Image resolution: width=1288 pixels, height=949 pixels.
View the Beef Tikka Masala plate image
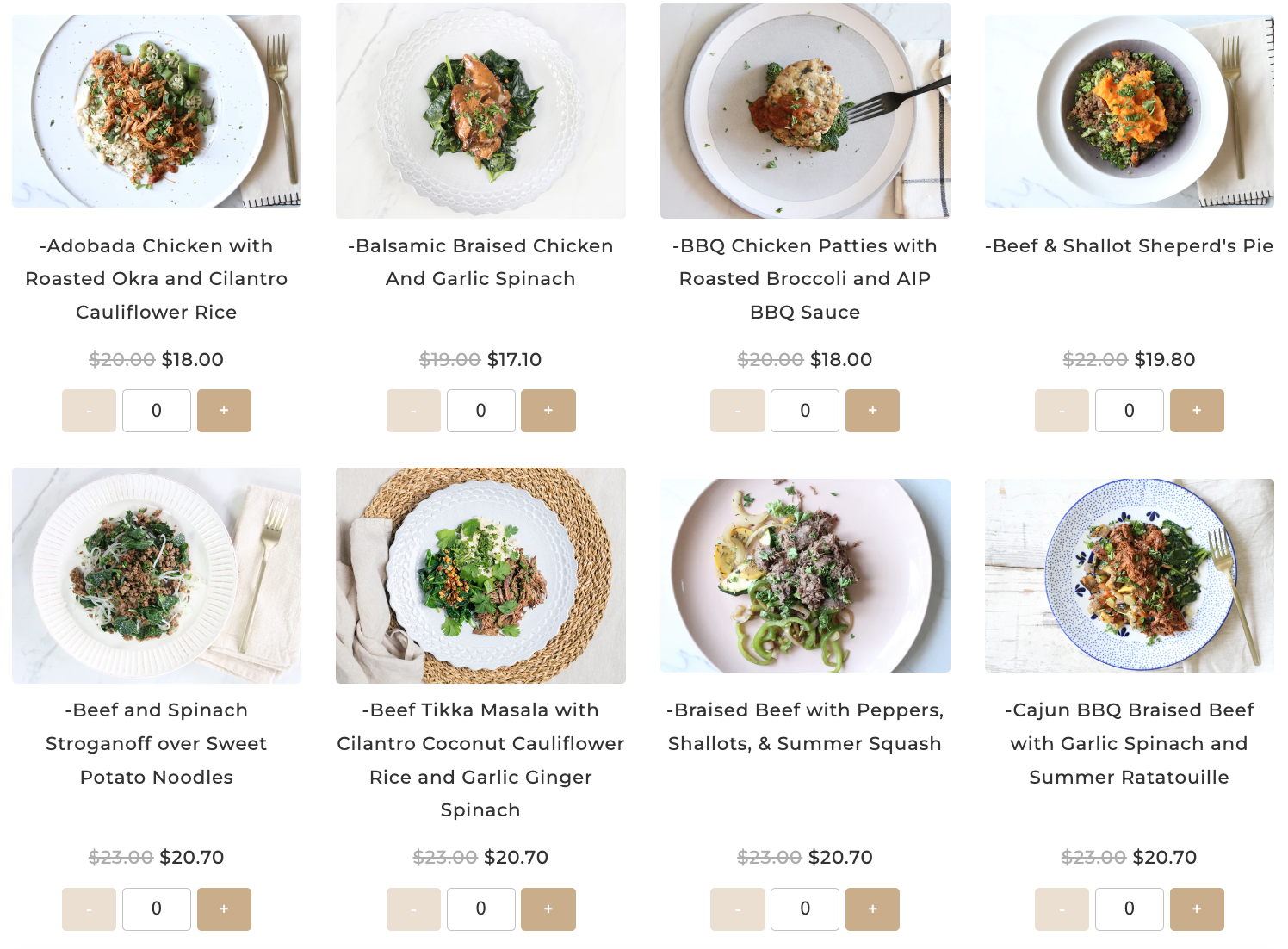[x=480, y=575]
